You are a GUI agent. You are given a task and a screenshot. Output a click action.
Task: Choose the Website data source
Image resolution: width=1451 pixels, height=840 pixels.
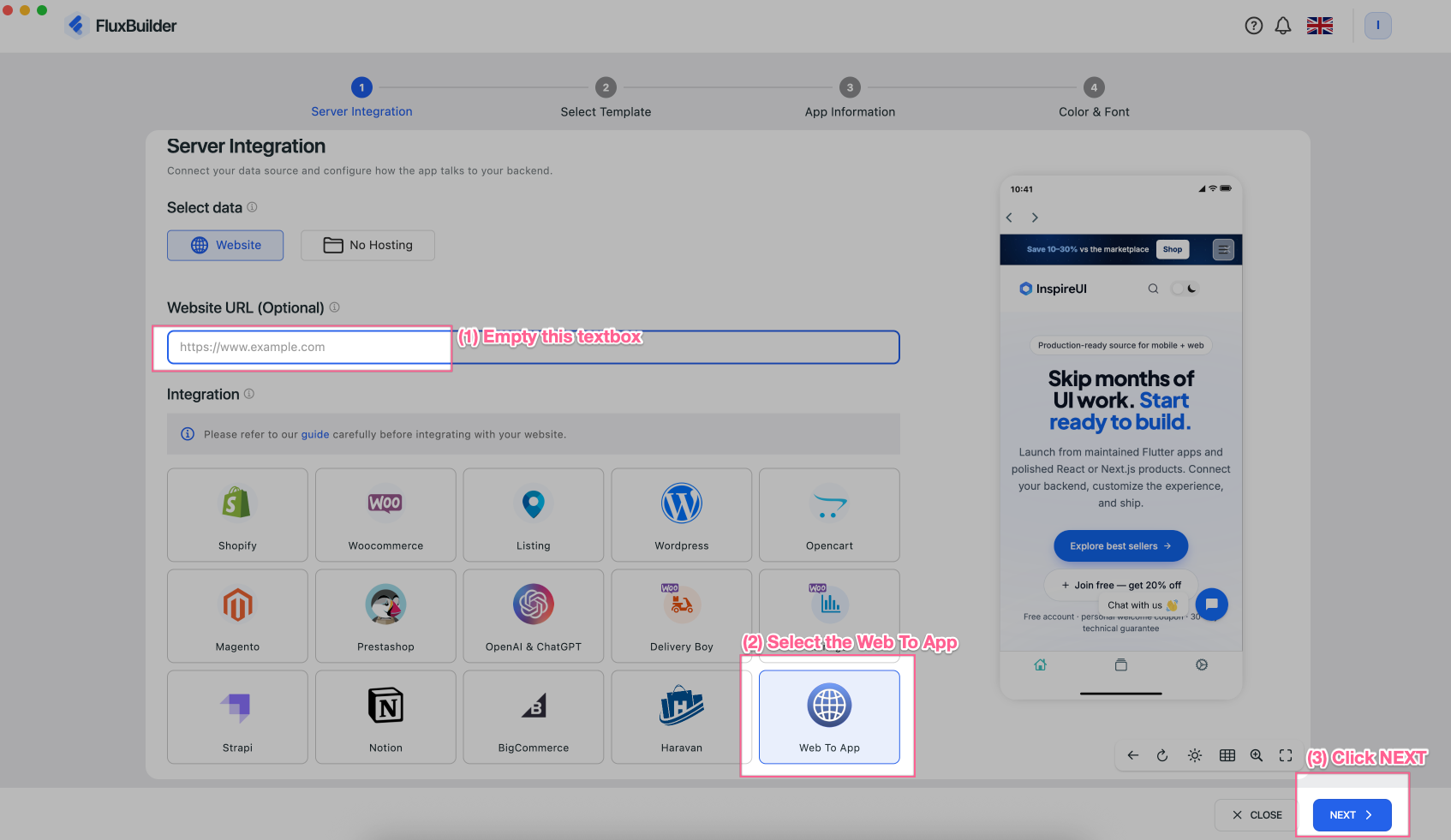225,245
